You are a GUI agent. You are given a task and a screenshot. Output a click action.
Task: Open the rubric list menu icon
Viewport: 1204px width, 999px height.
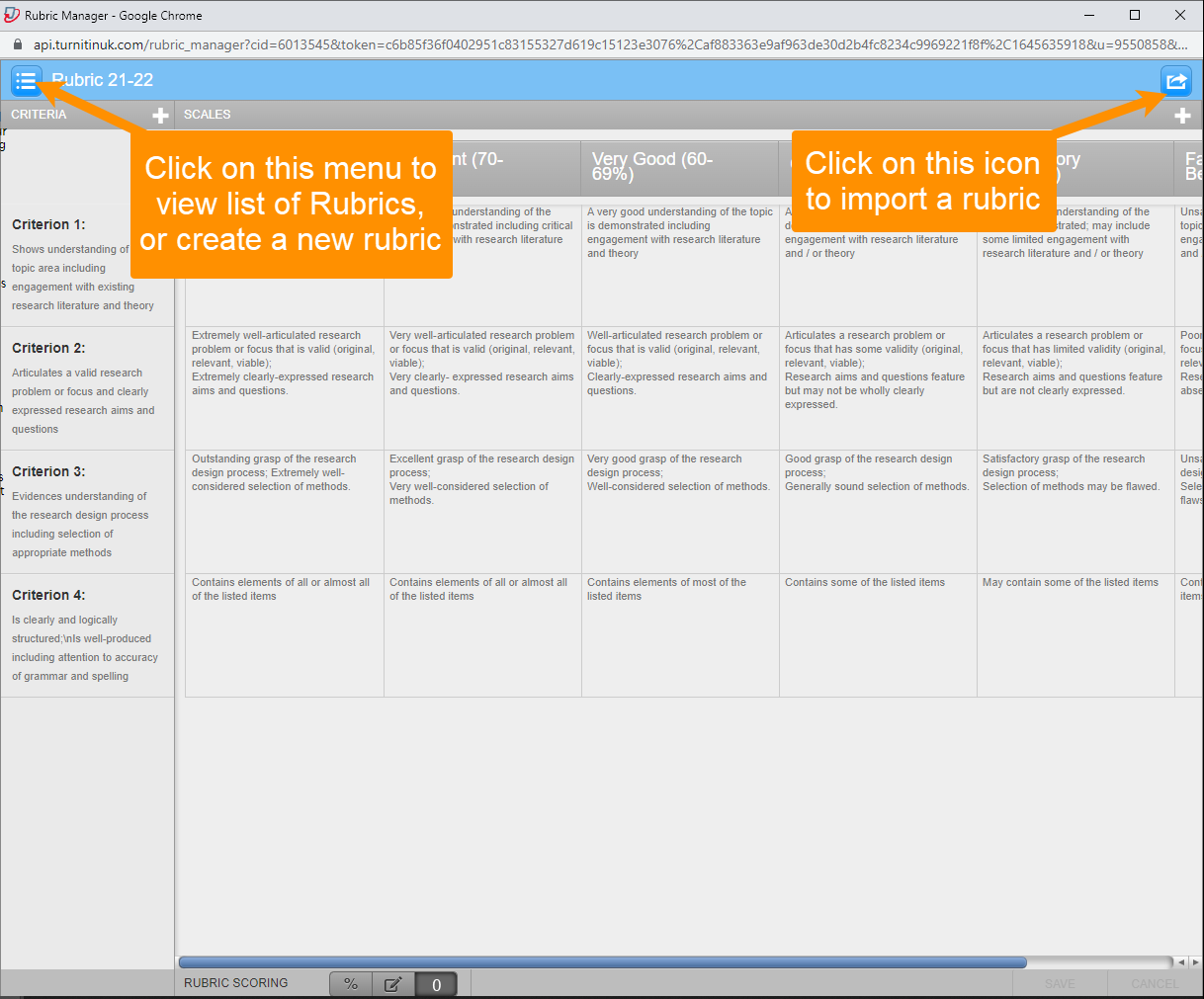26,80
